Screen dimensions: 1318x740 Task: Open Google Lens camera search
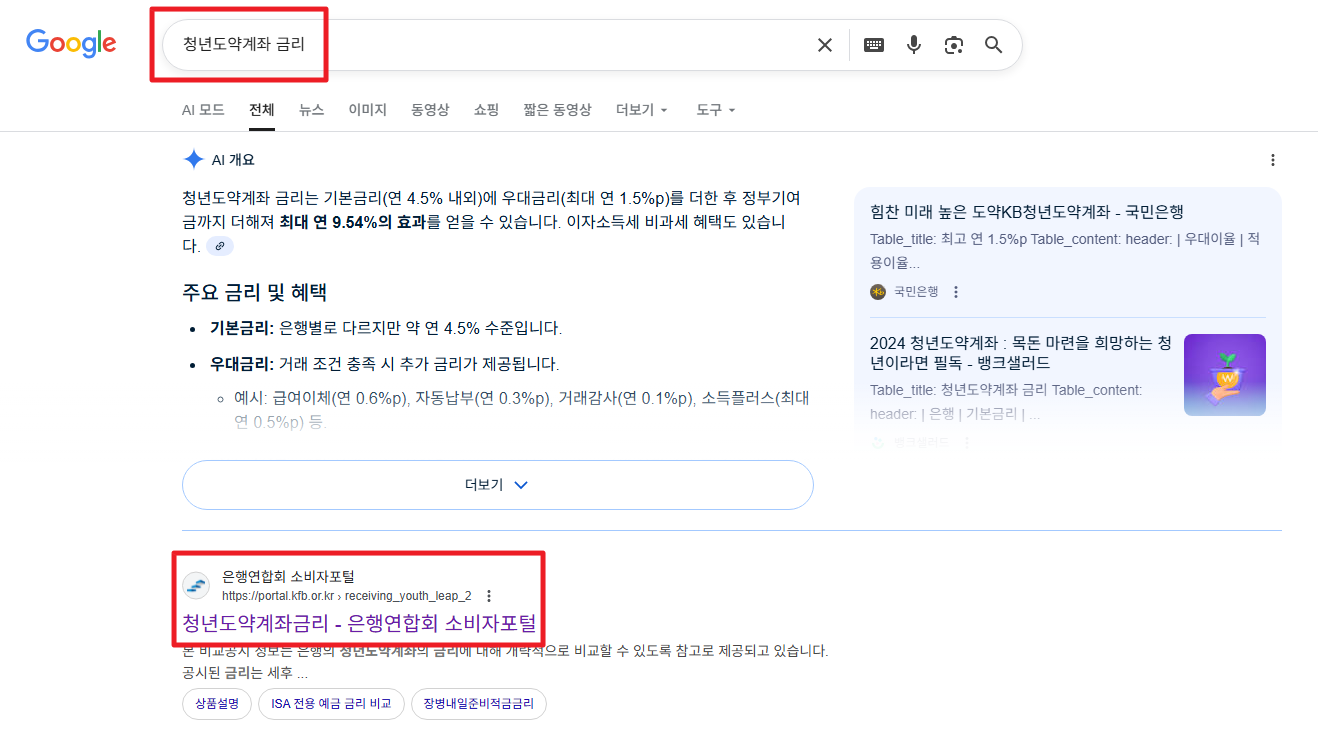953,44
